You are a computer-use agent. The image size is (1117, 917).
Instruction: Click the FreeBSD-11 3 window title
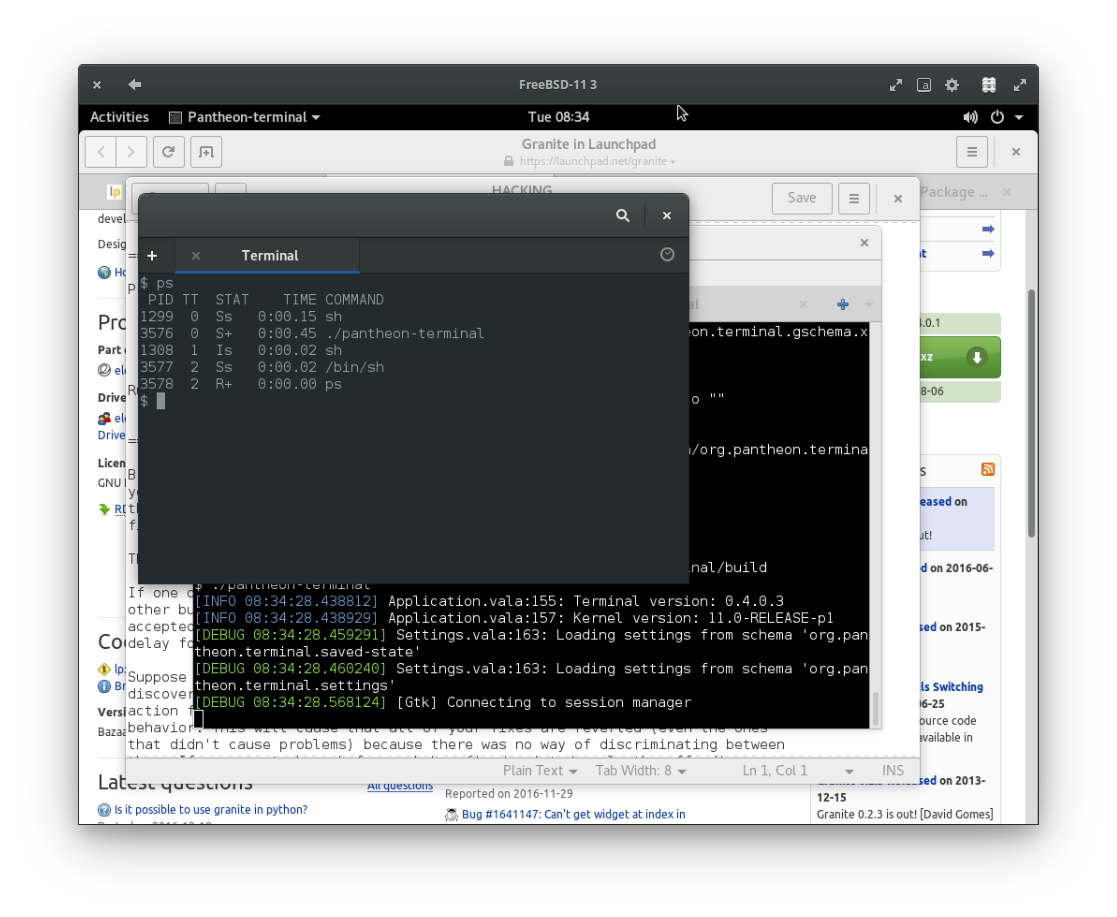558,85
